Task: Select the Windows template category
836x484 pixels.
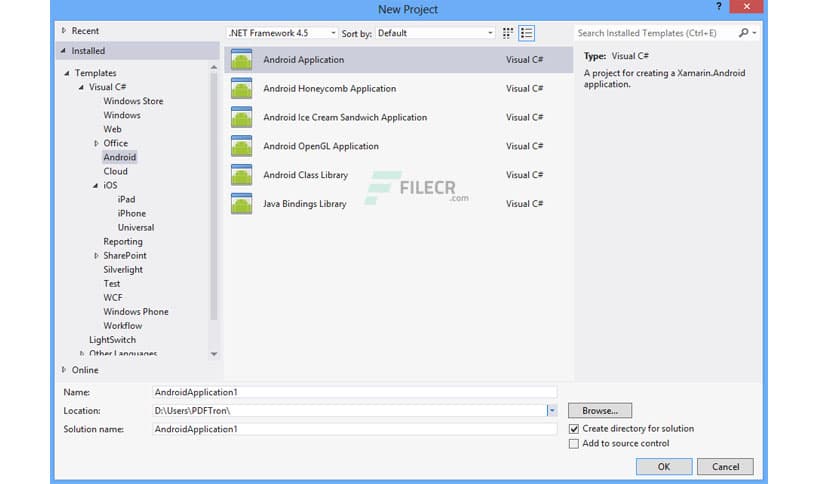Action: 122,115
